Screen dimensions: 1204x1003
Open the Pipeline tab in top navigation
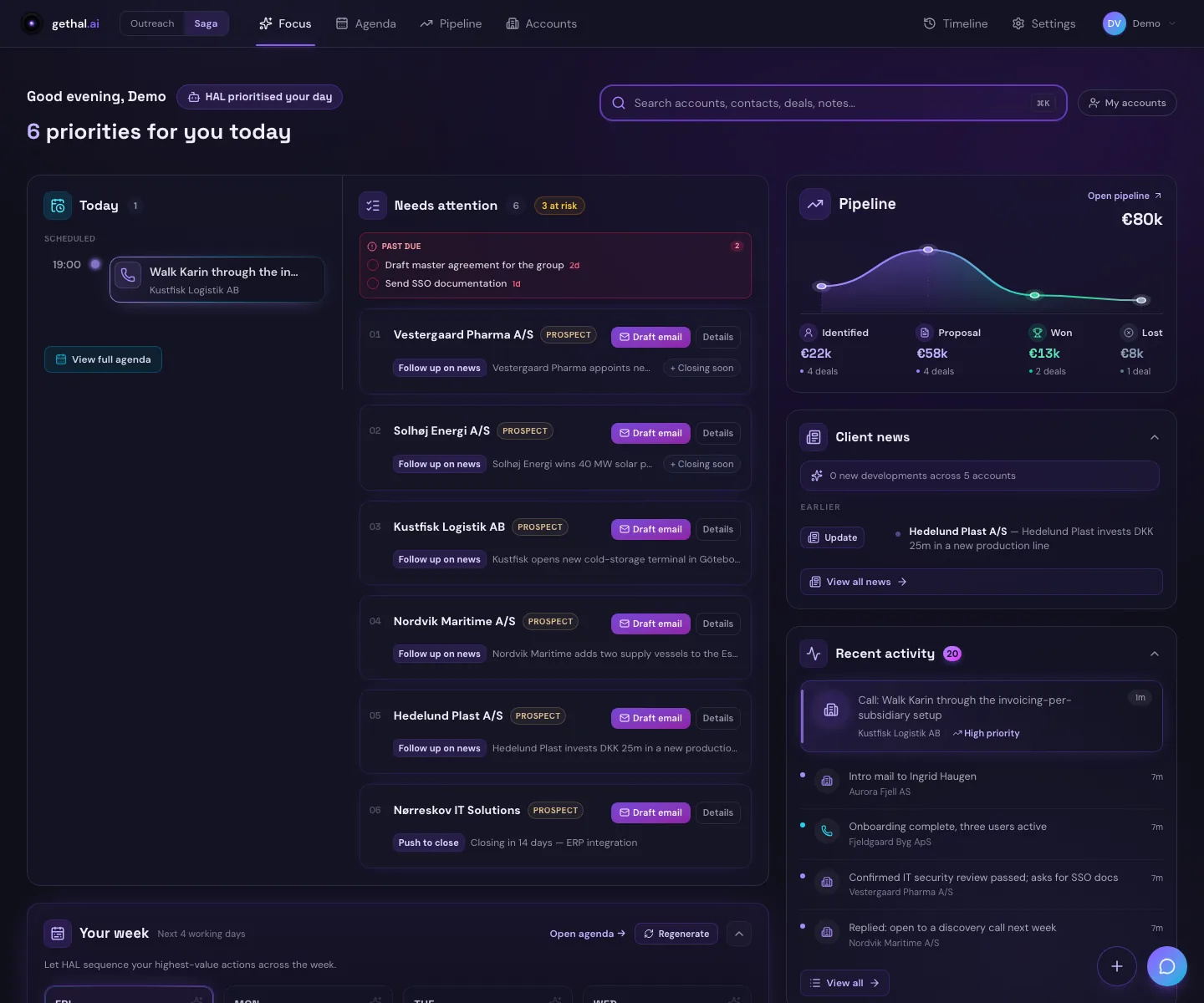point(451,23)
